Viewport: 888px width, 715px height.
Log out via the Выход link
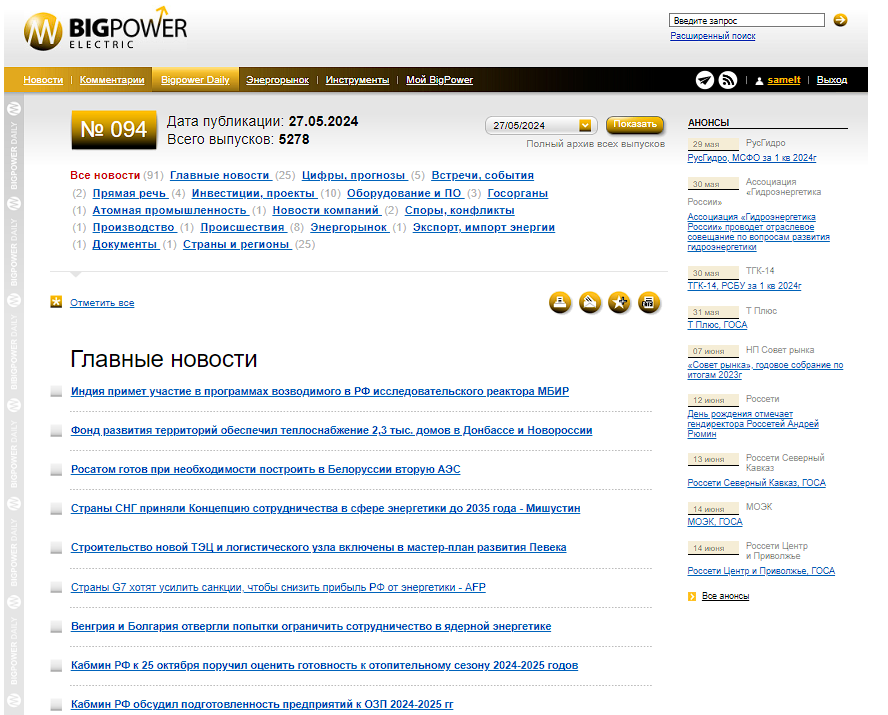[832, 80]
